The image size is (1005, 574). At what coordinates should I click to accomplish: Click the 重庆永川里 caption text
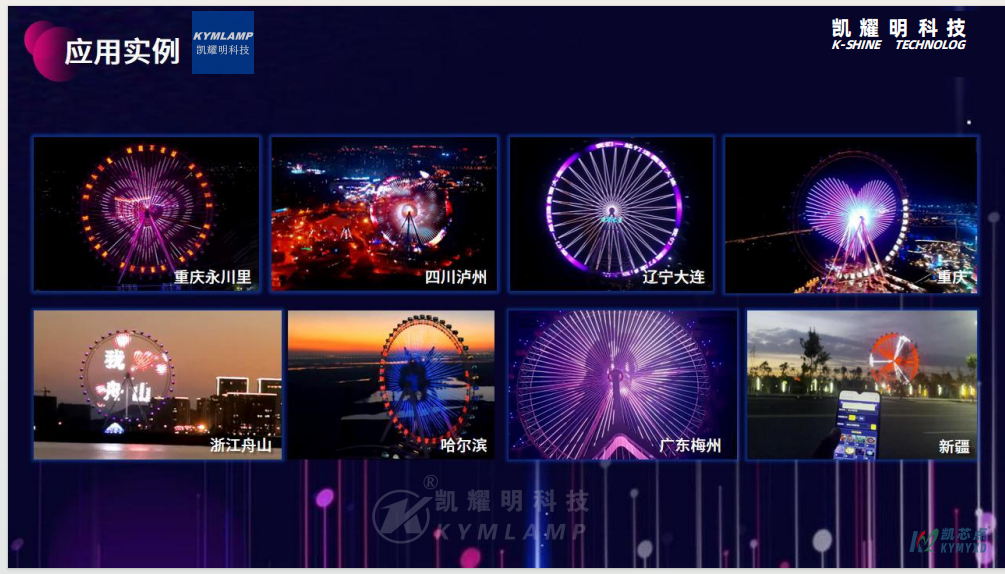213,277
